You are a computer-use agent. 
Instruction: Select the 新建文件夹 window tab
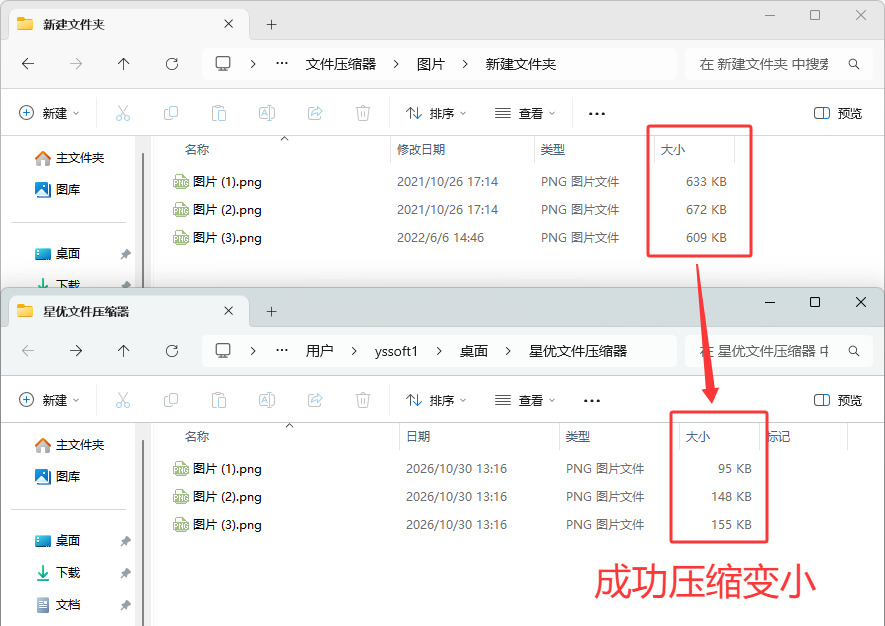pyautogui.click(x=129, y=24)
